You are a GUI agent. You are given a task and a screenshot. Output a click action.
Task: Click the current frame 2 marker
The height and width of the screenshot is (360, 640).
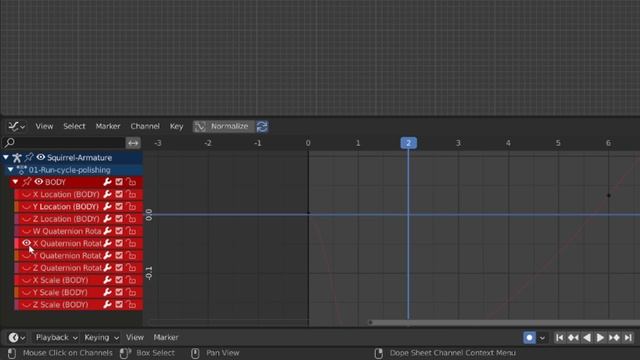[x=408, y=143]
